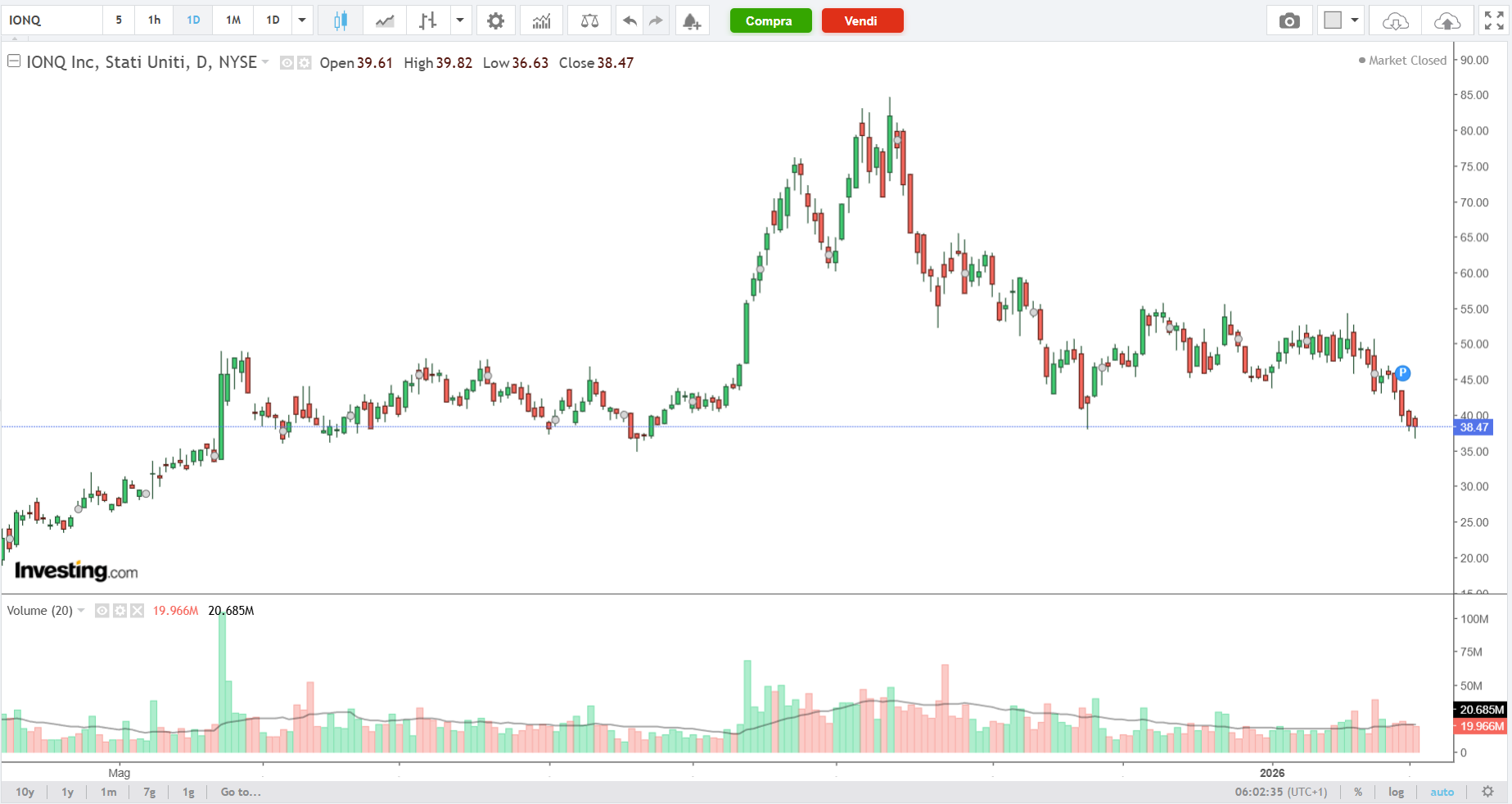Click the green Compra button
The image size is (1512, 804).
(770, 20)
